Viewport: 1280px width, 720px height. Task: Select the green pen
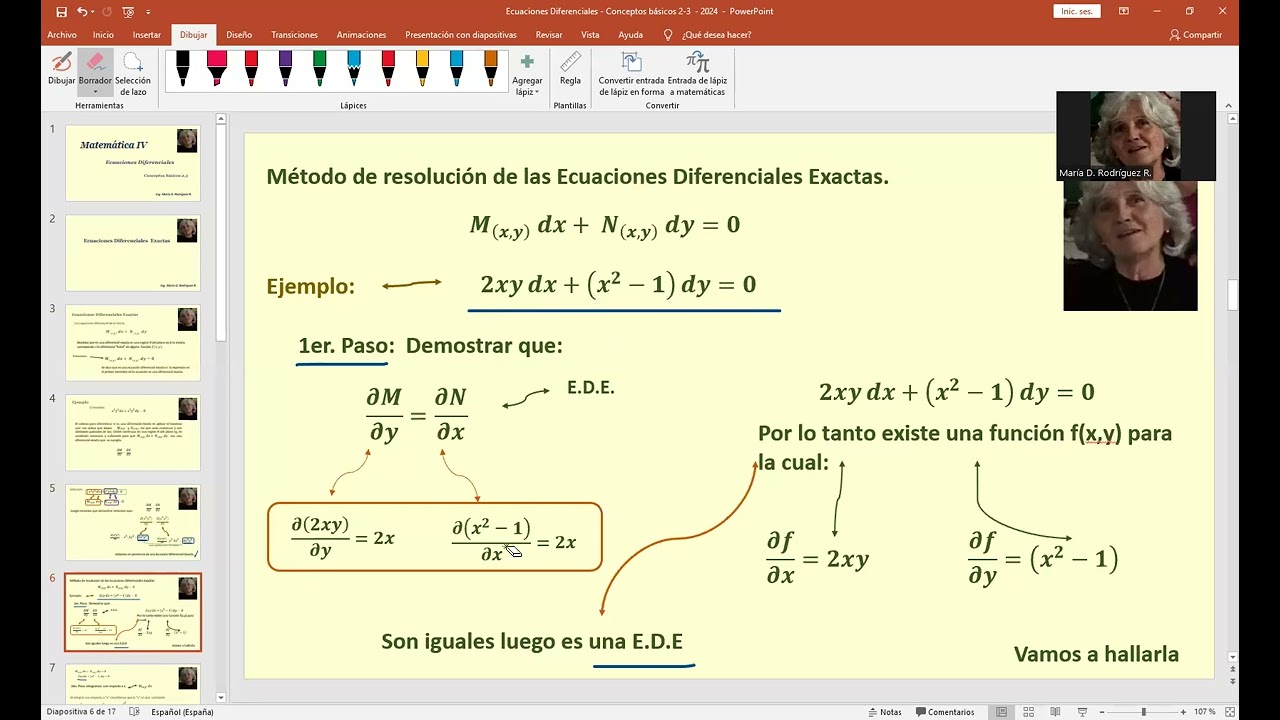point(319,68)
